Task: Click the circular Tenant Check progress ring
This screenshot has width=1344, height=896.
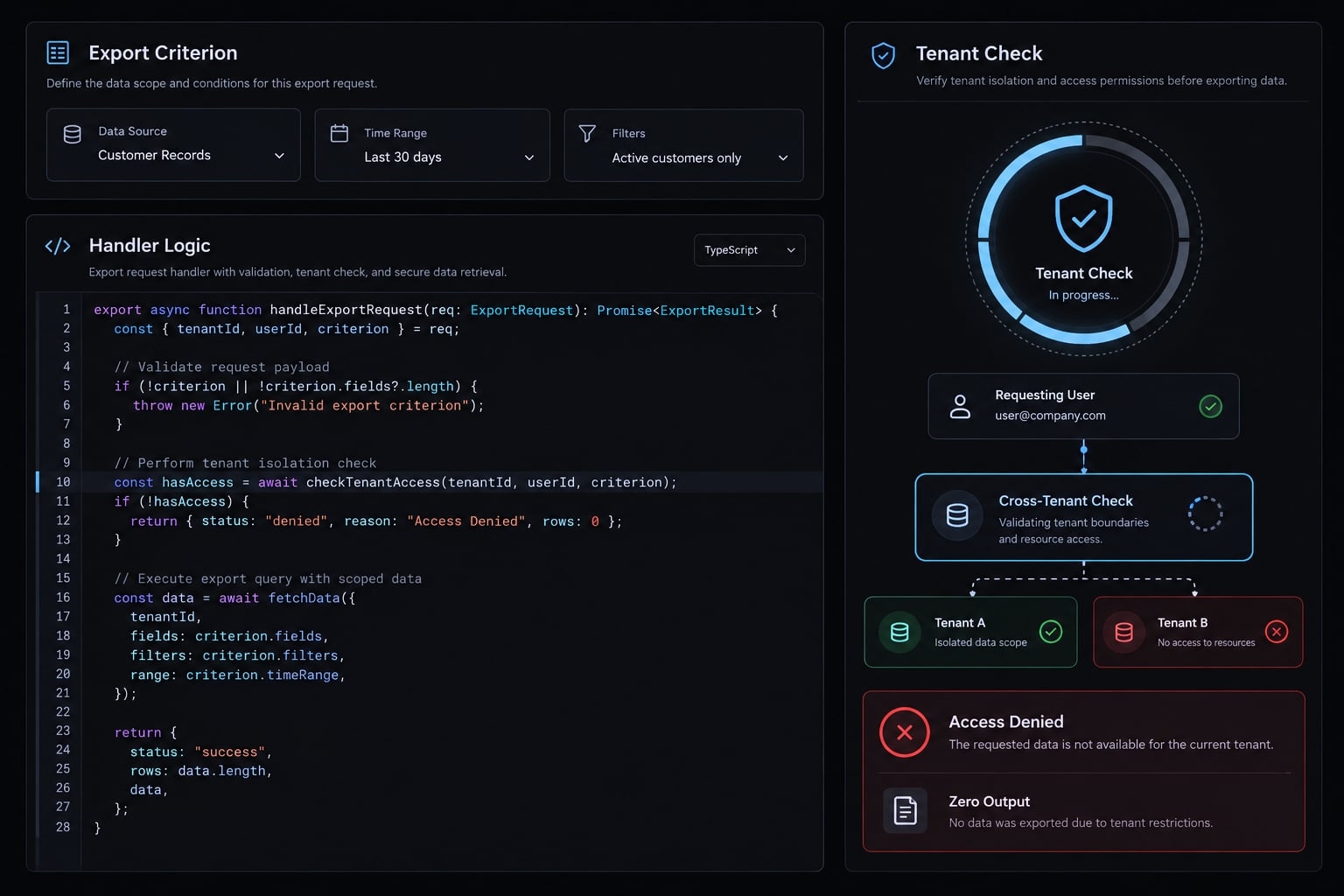Action: [1083, 238]
